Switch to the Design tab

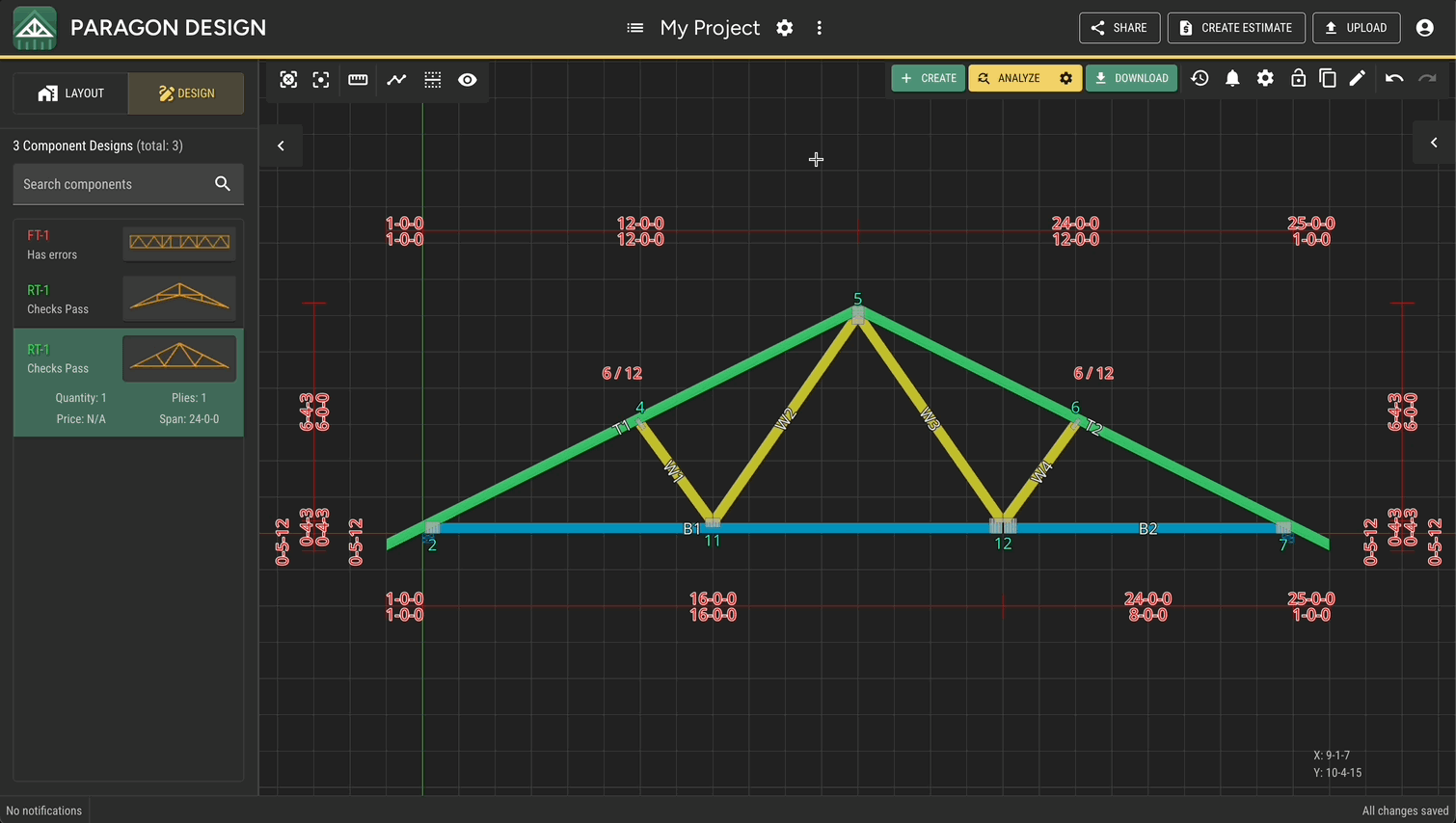[186, 93]
